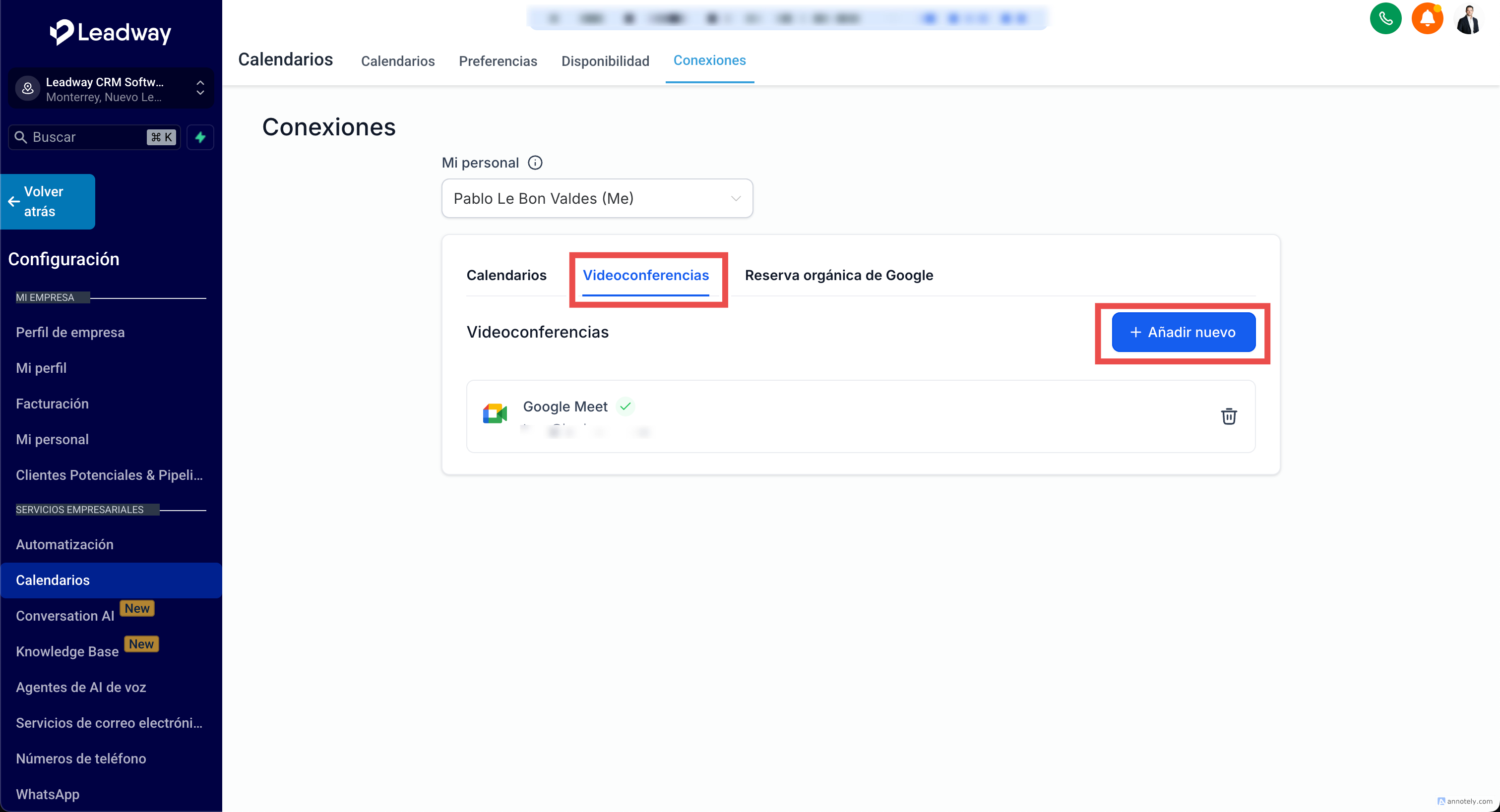This screenshot has height=812, width=1500.
Task: Click the Leadway logo
Action: 111,32
